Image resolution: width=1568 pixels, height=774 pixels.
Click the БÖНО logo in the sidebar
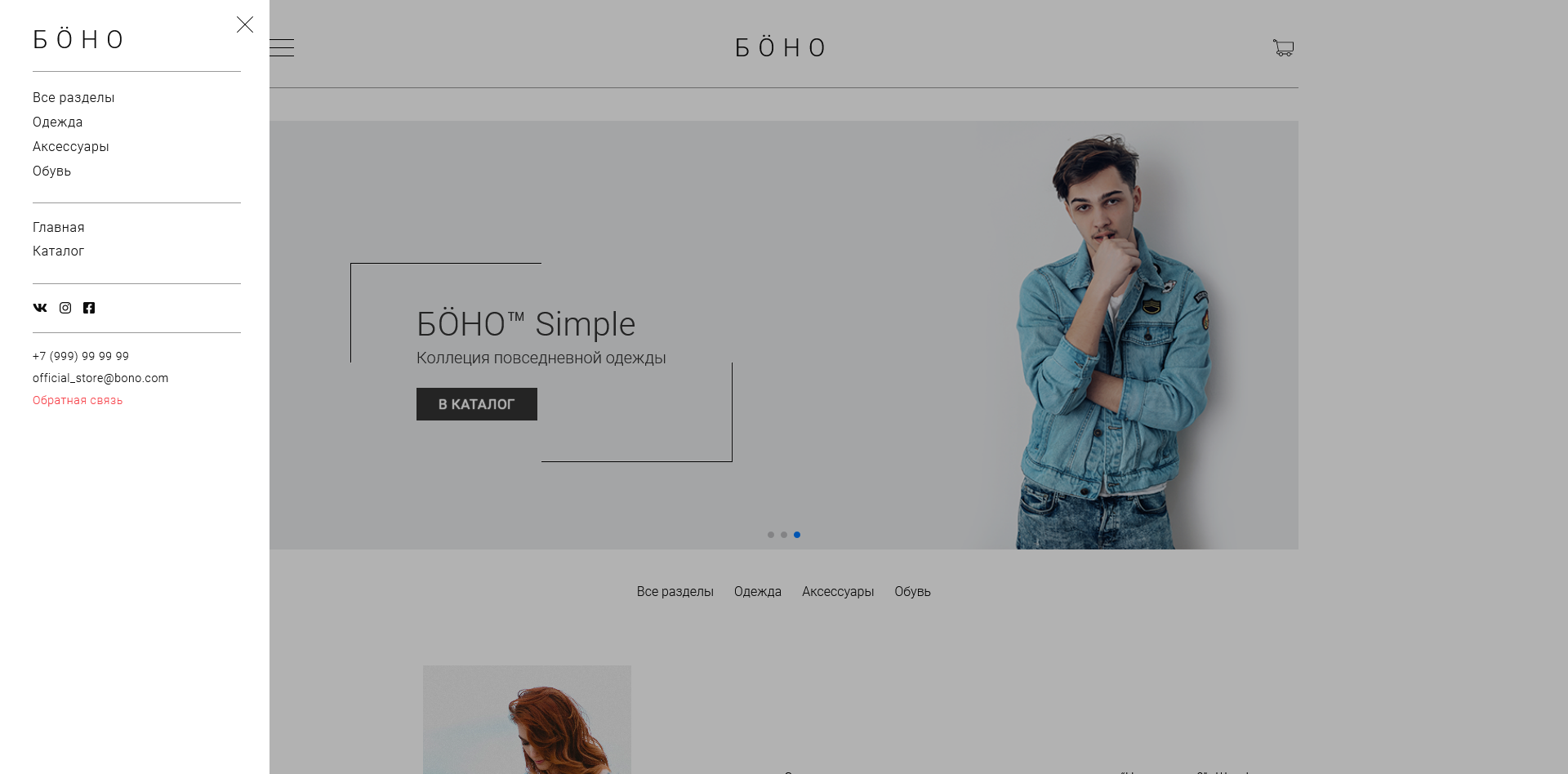point(78,39)
